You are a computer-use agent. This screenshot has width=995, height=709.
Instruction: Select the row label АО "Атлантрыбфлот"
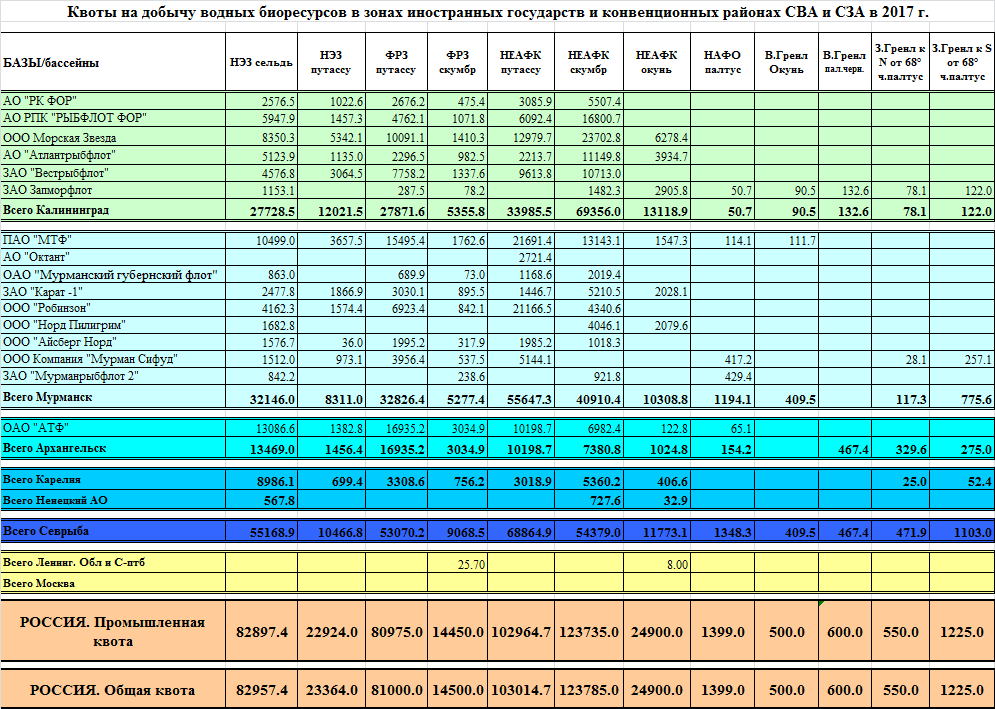pos(113,156)
